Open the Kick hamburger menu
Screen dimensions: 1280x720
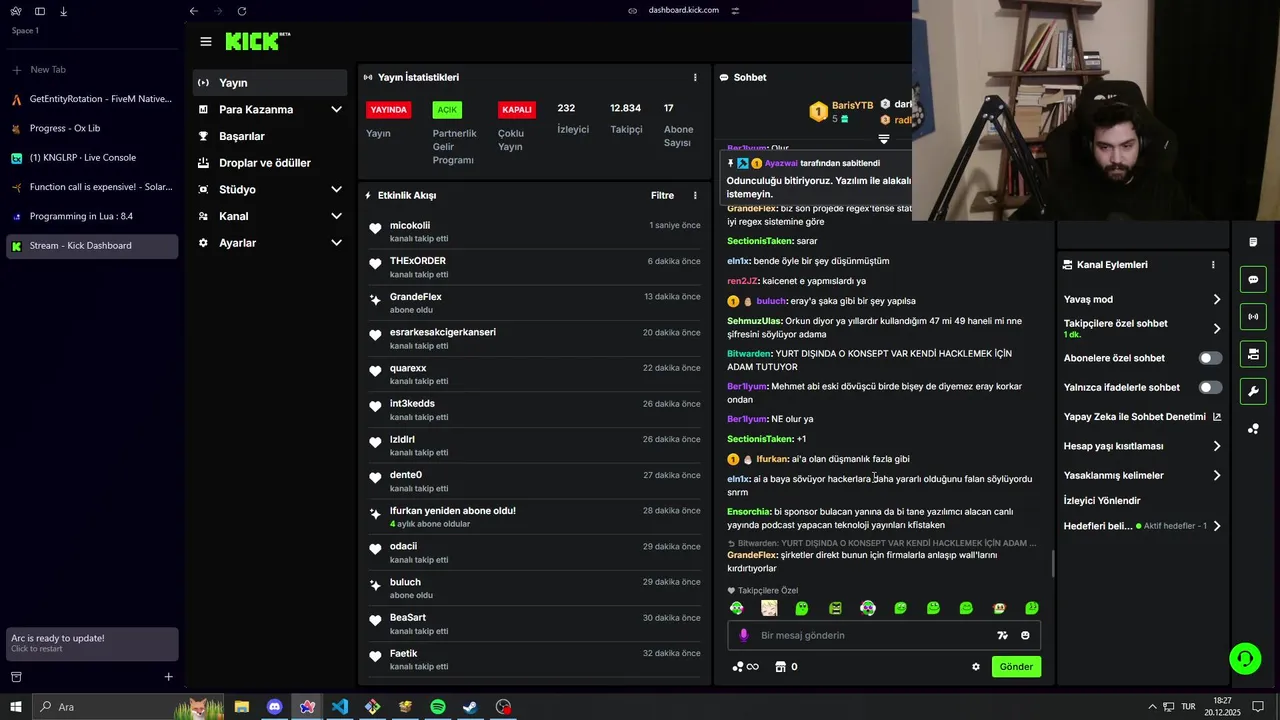[205, 42]
